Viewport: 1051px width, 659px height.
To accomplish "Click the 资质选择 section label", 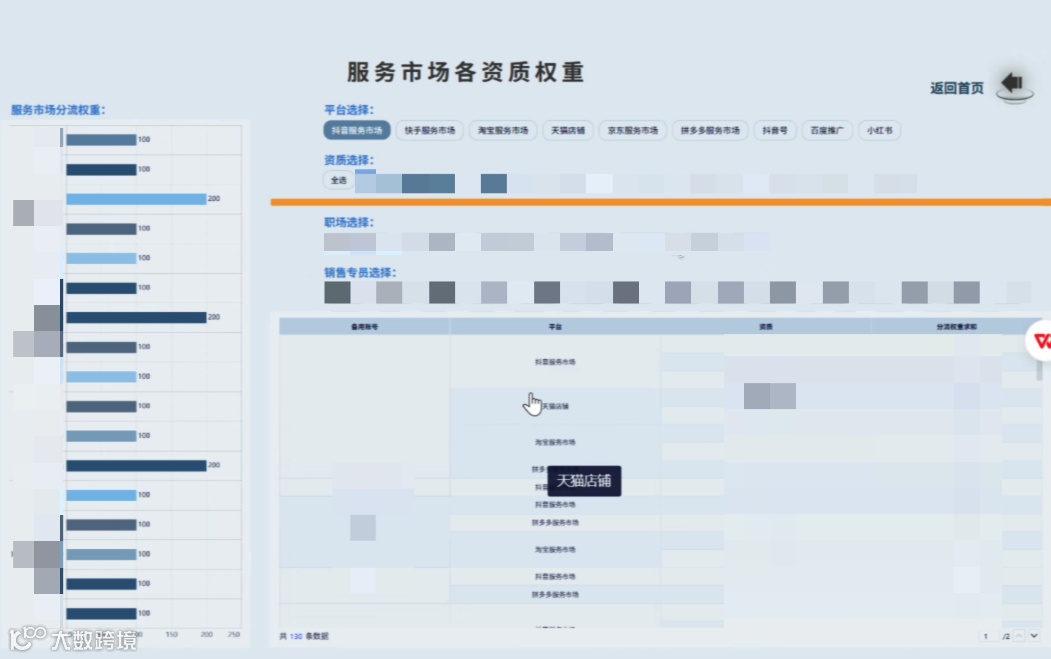I will coord(349,160).
